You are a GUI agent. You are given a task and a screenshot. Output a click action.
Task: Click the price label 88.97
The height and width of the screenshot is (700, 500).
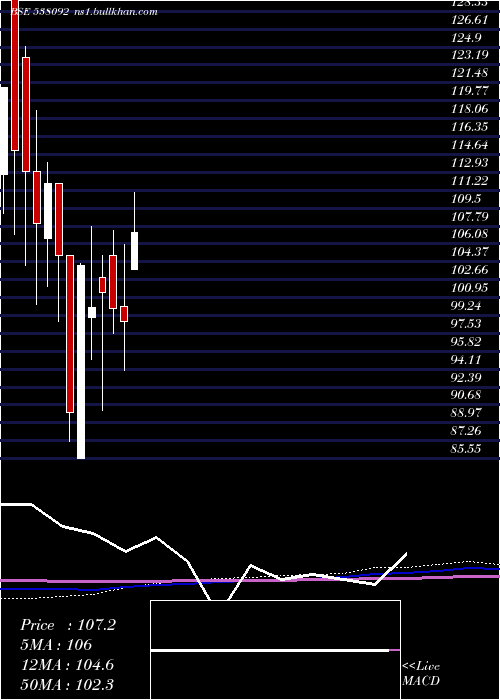click(x=467, y=412)
